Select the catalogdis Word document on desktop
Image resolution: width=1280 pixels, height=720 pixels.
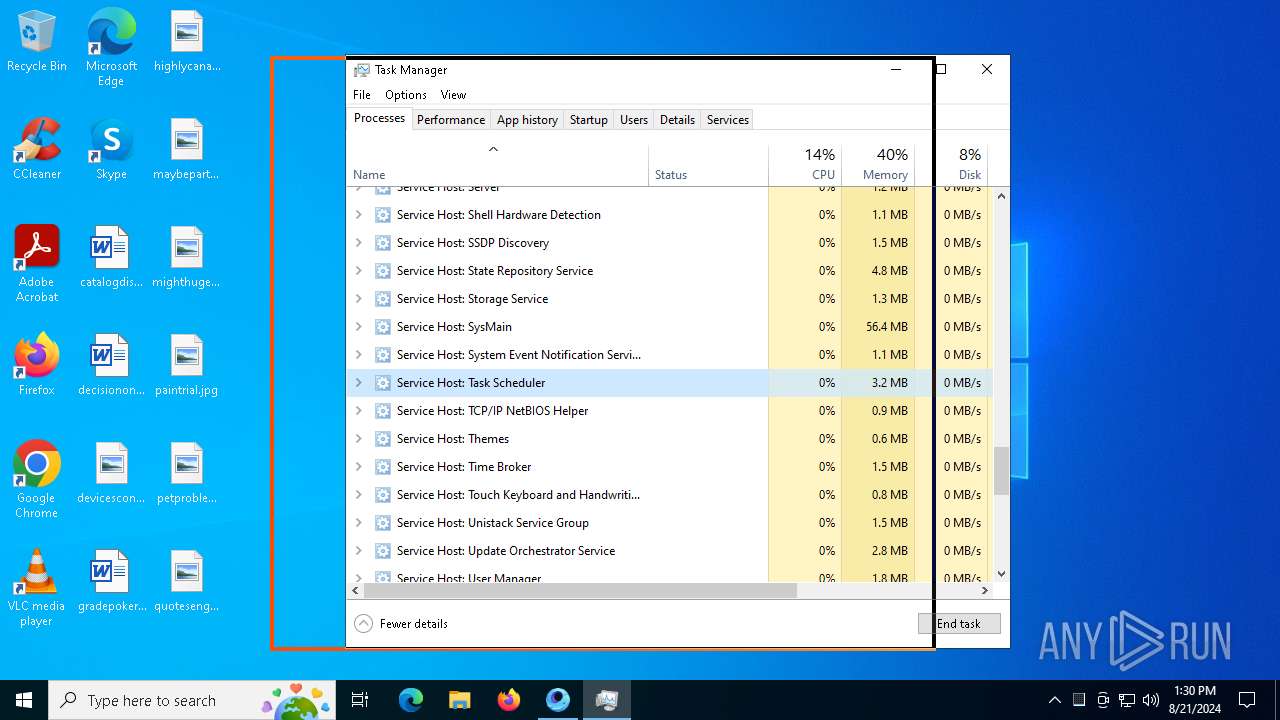111,258
